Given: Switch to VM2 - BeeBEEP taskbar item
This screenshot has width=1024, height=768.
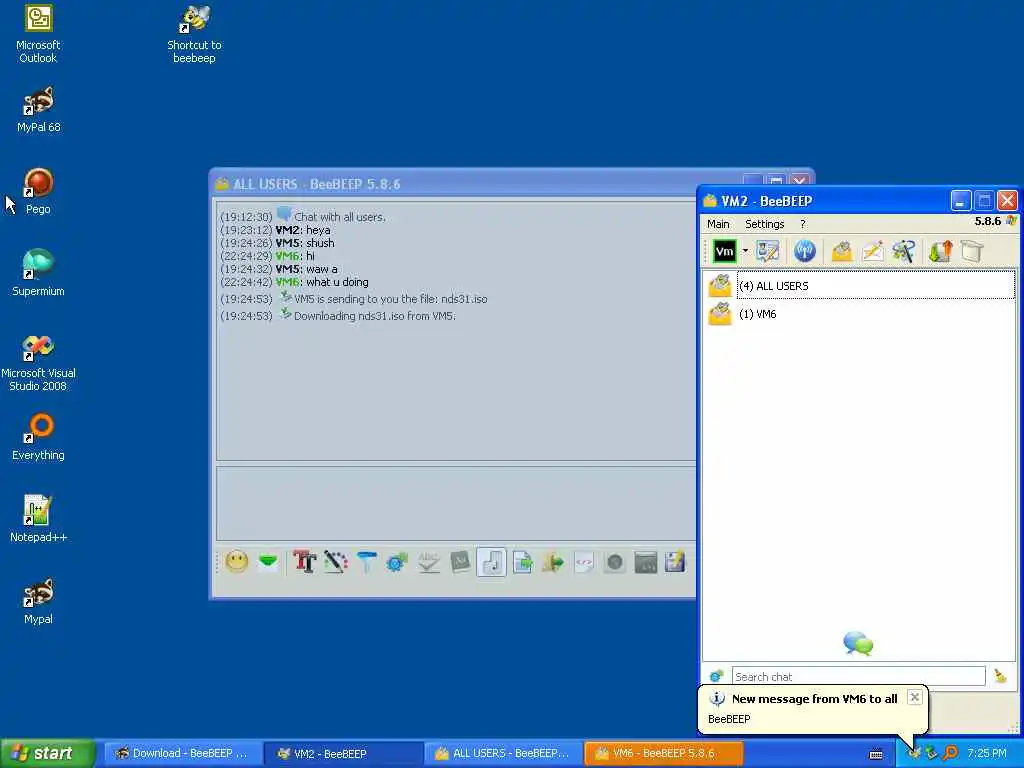Looking at the screenshot, I should [x=342, y=753].
